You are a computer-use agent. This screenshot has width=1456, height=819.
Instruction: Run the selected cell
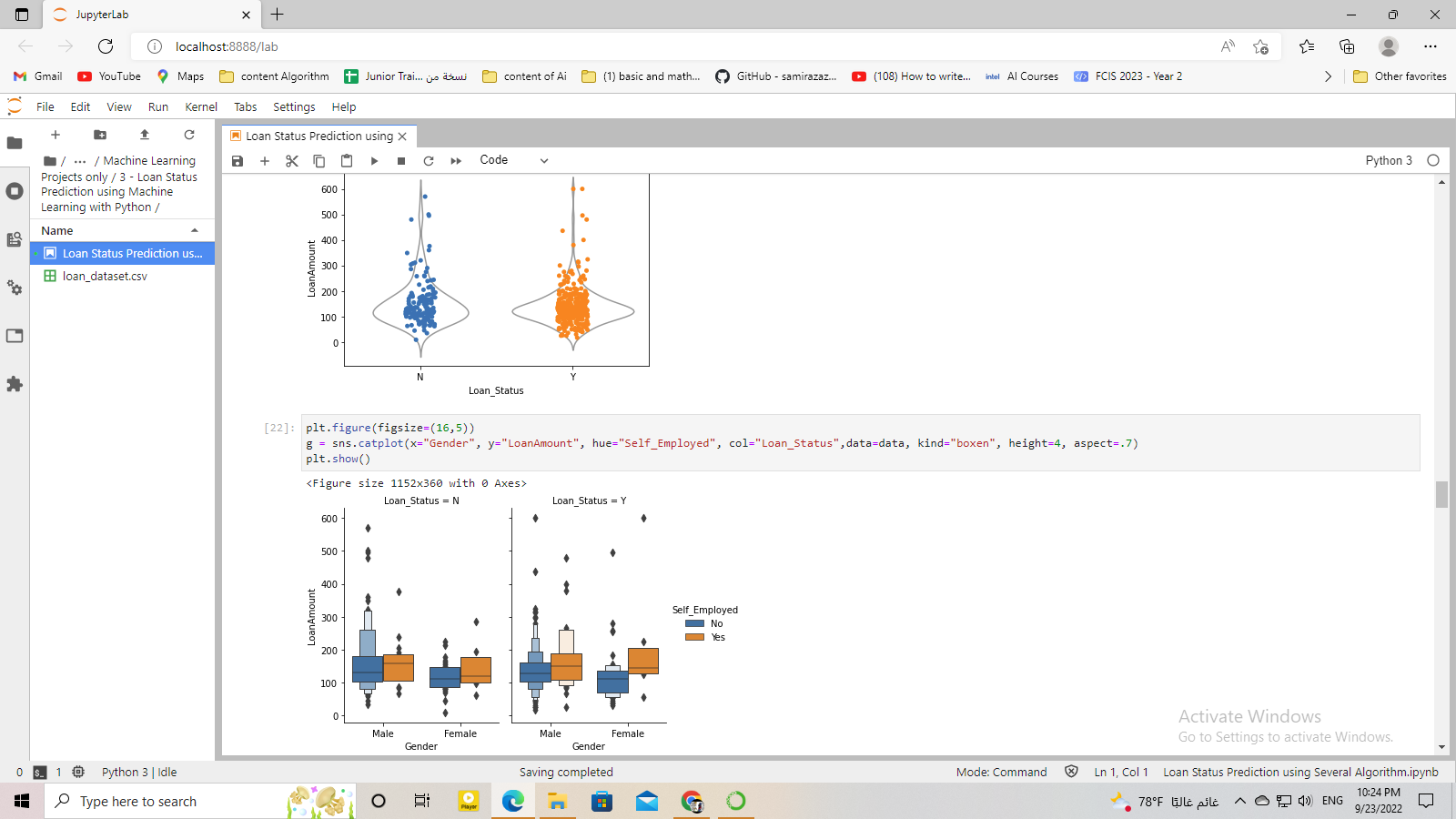pos(374,160)
